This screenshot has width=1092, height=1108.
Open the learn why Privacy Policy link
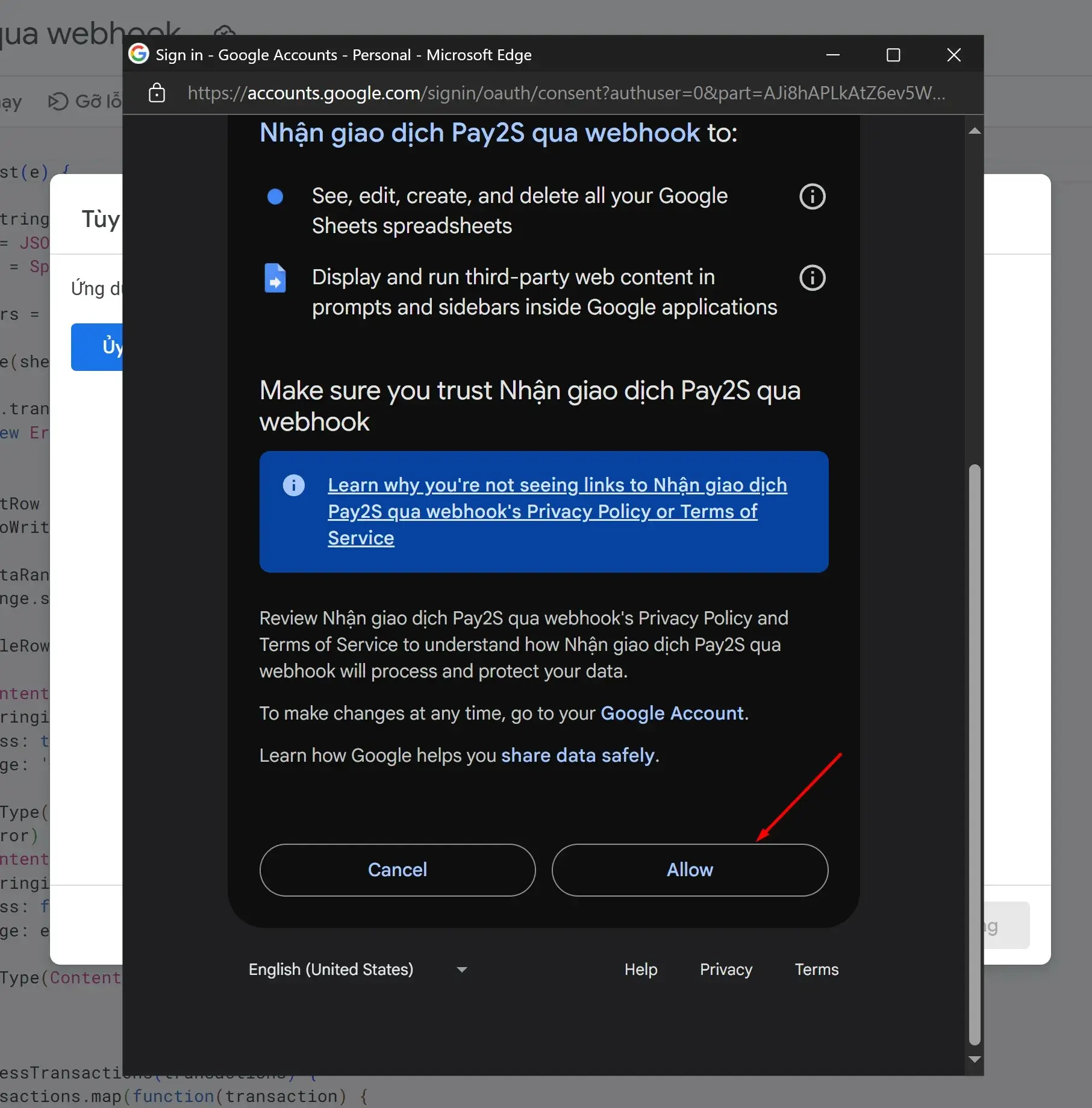pos(557,511)
